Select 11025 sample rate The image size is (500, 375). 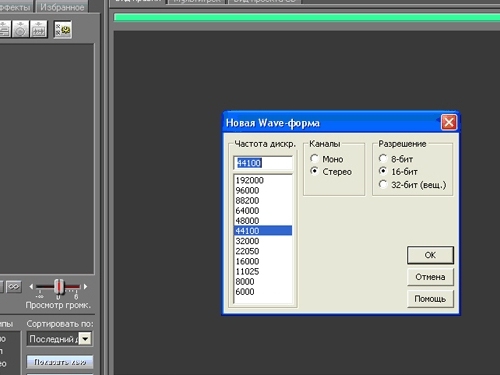(263, 271)
